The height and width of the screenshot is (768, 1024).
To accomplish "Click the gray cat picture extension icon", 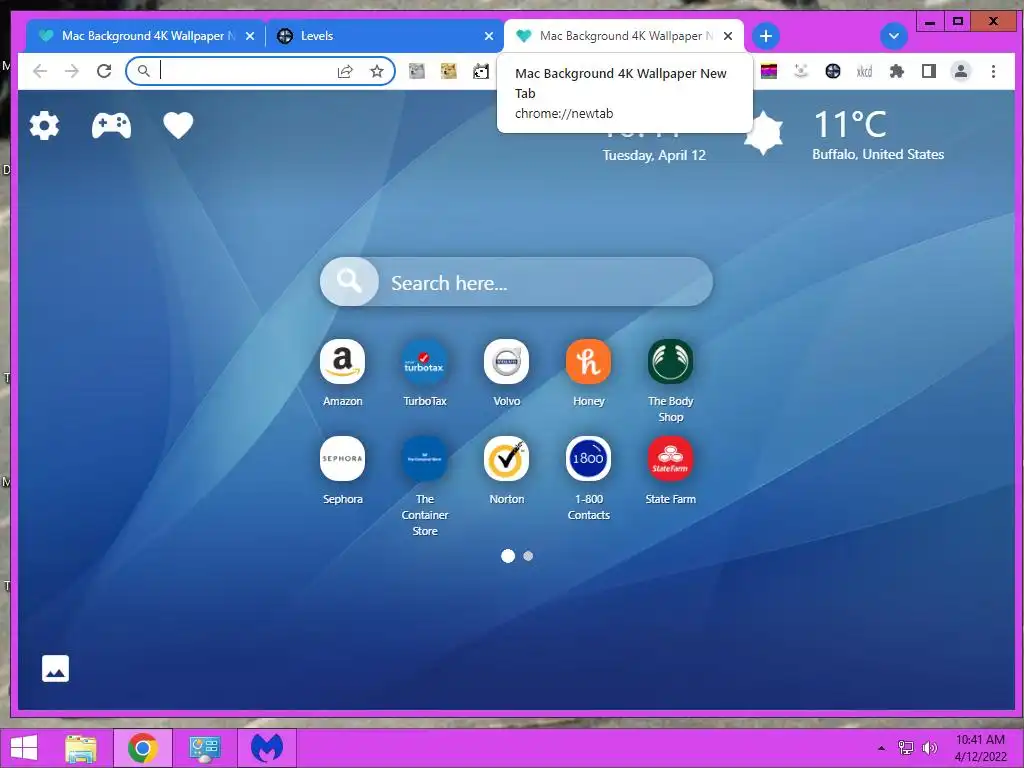I will [417, 71].
